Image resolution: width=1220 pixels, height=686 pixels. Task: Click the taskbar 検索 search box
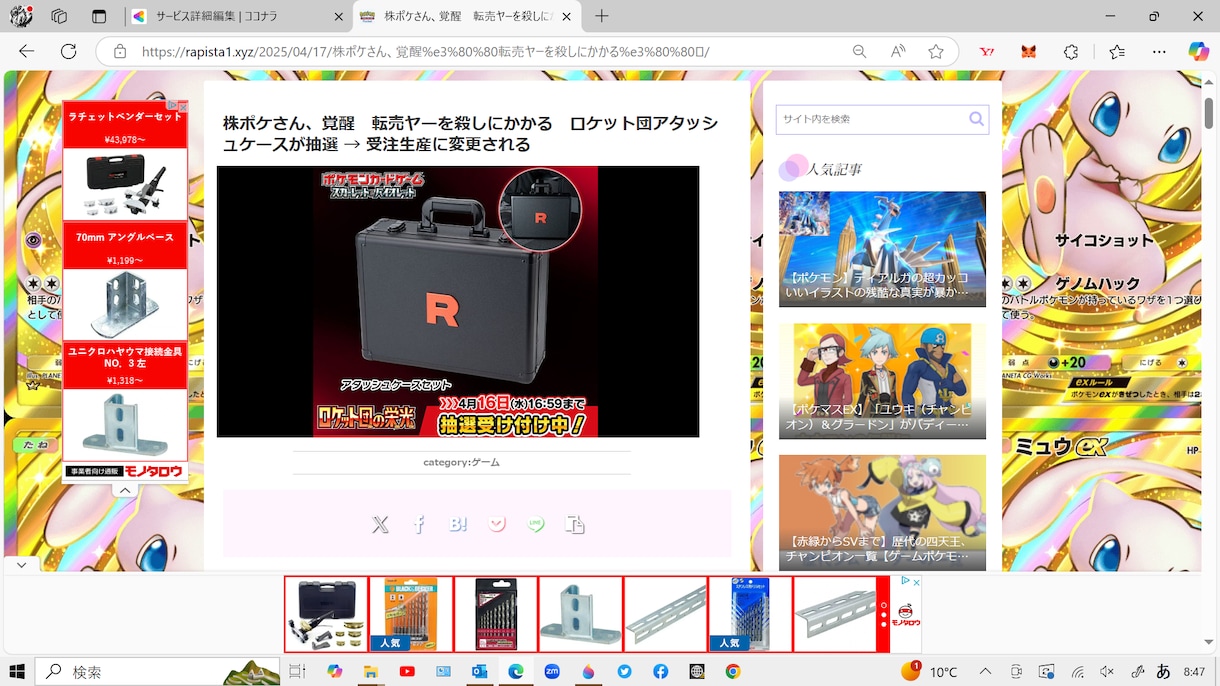coord(158,672)
